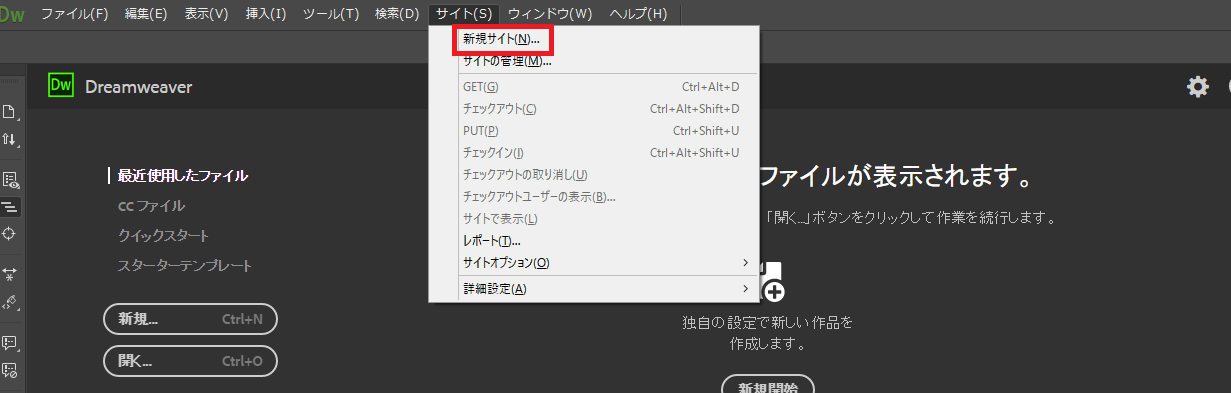Click the Inspect crosshair icon in toolbar
Image resolution: width=1231 pixels, height=393 pixels.
pos(10,233)
